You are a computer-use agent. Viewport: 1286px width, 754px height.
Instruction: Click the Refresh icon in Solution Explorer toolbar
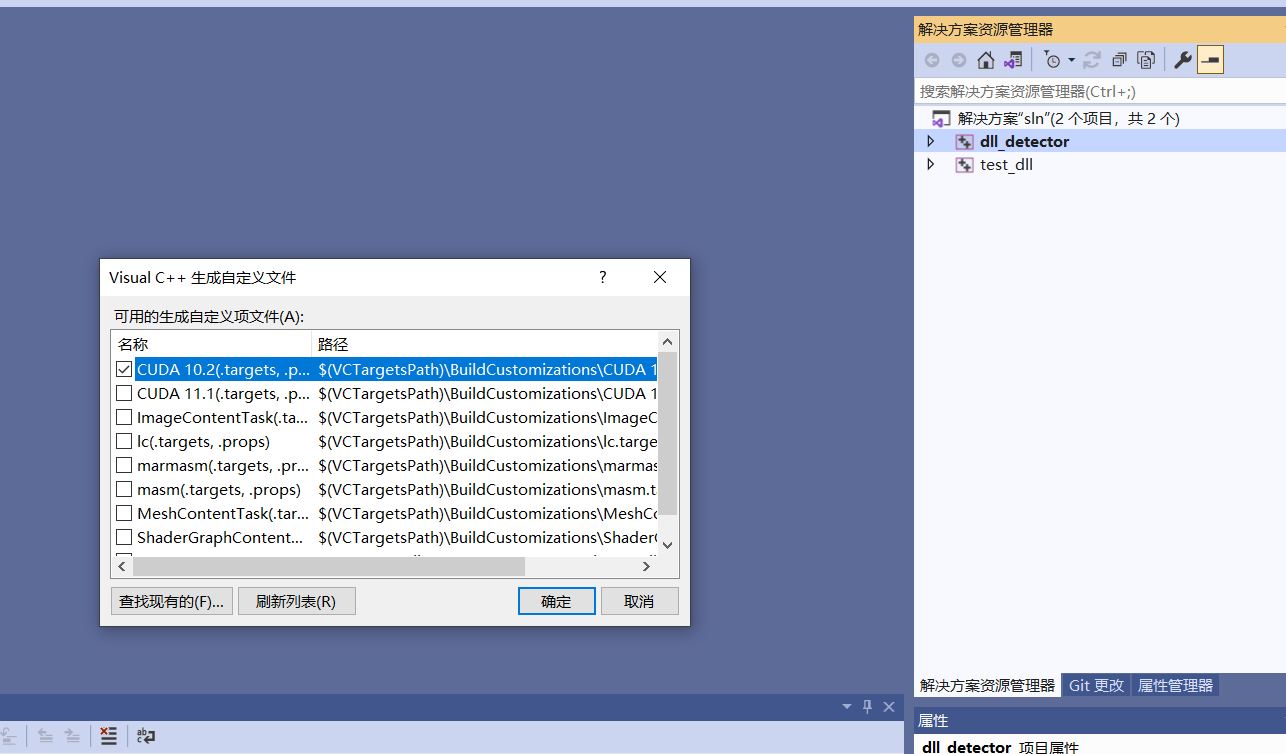pos(1092,60)
